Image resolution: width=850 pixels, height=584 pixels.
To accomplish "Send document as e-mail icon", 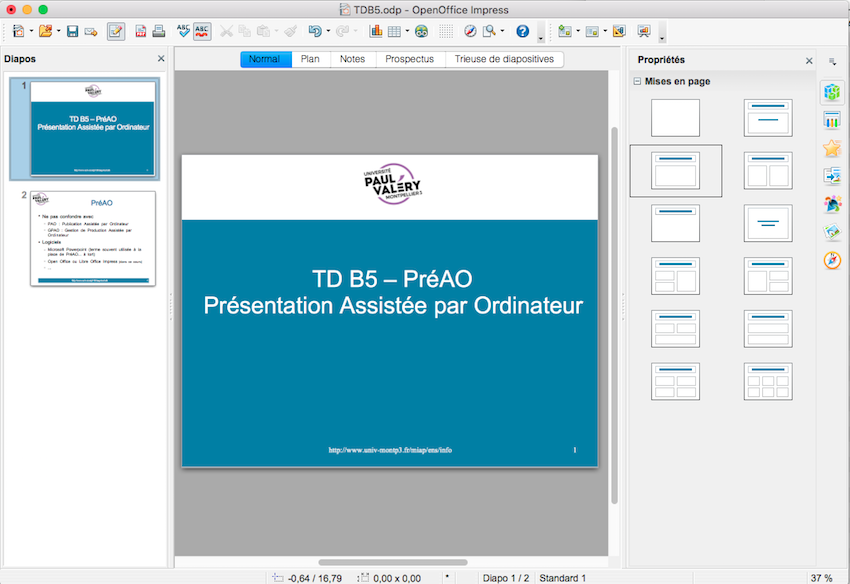I will click(x=91, y=31).
